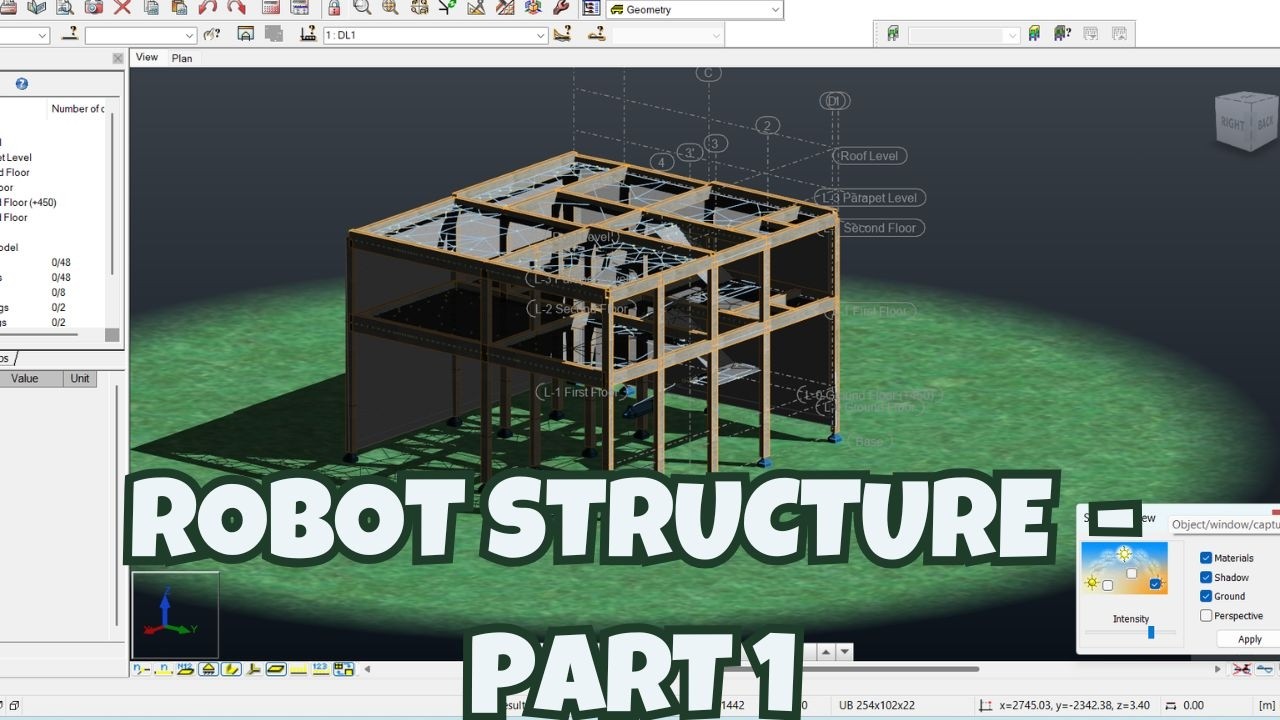The width and height of the screenshot is (1280, 720).
Task: Click the "UB 254x102x22" status bar section
Action: (x=876, y=705)
